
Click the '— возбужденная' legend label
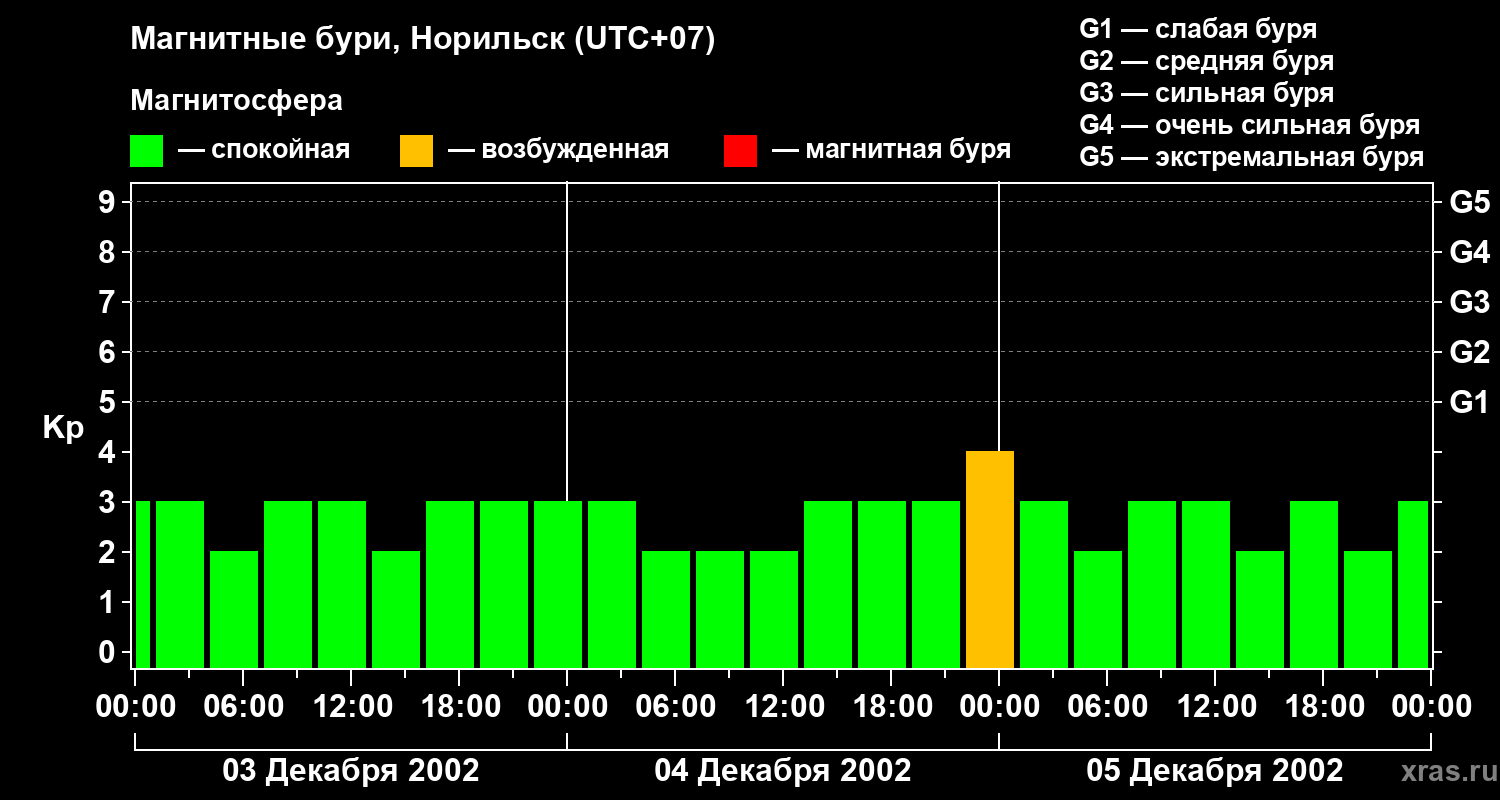coord(558,150)
